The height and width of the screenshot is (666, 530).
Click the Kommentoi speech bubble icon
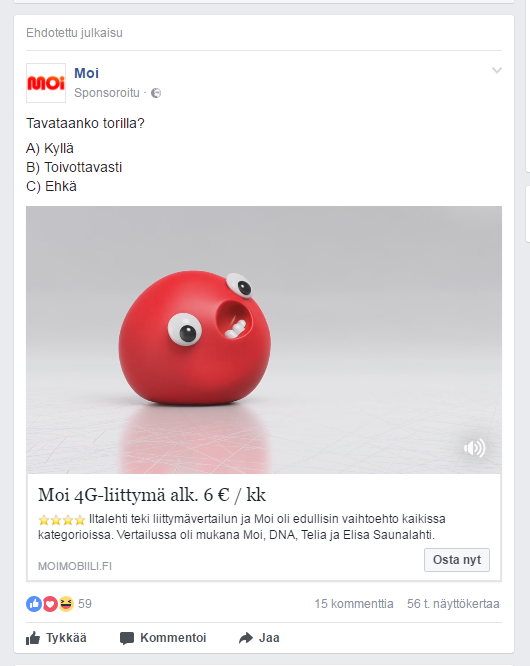pos(127,638)
